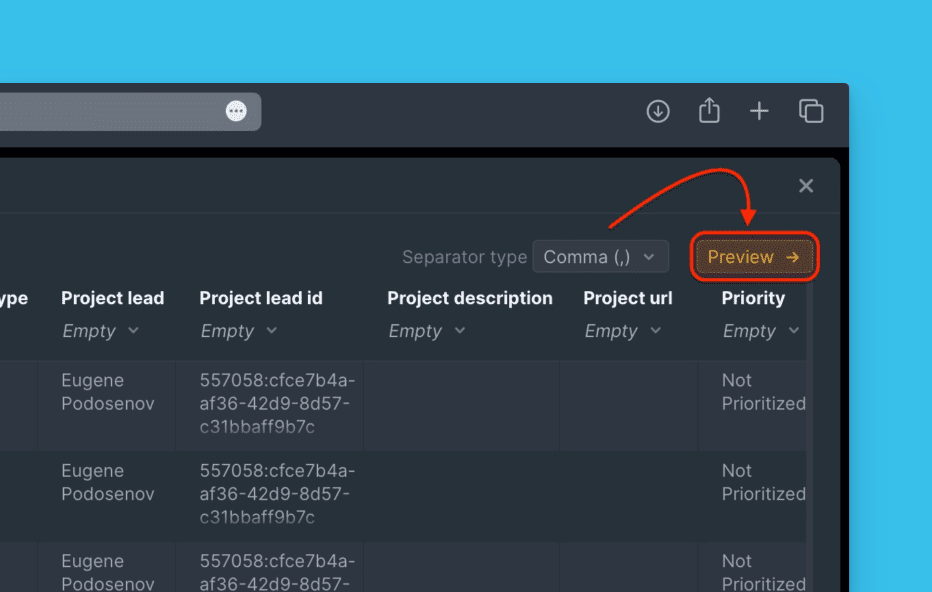Open the Separator type dropdown

click(x=600, y=257)
